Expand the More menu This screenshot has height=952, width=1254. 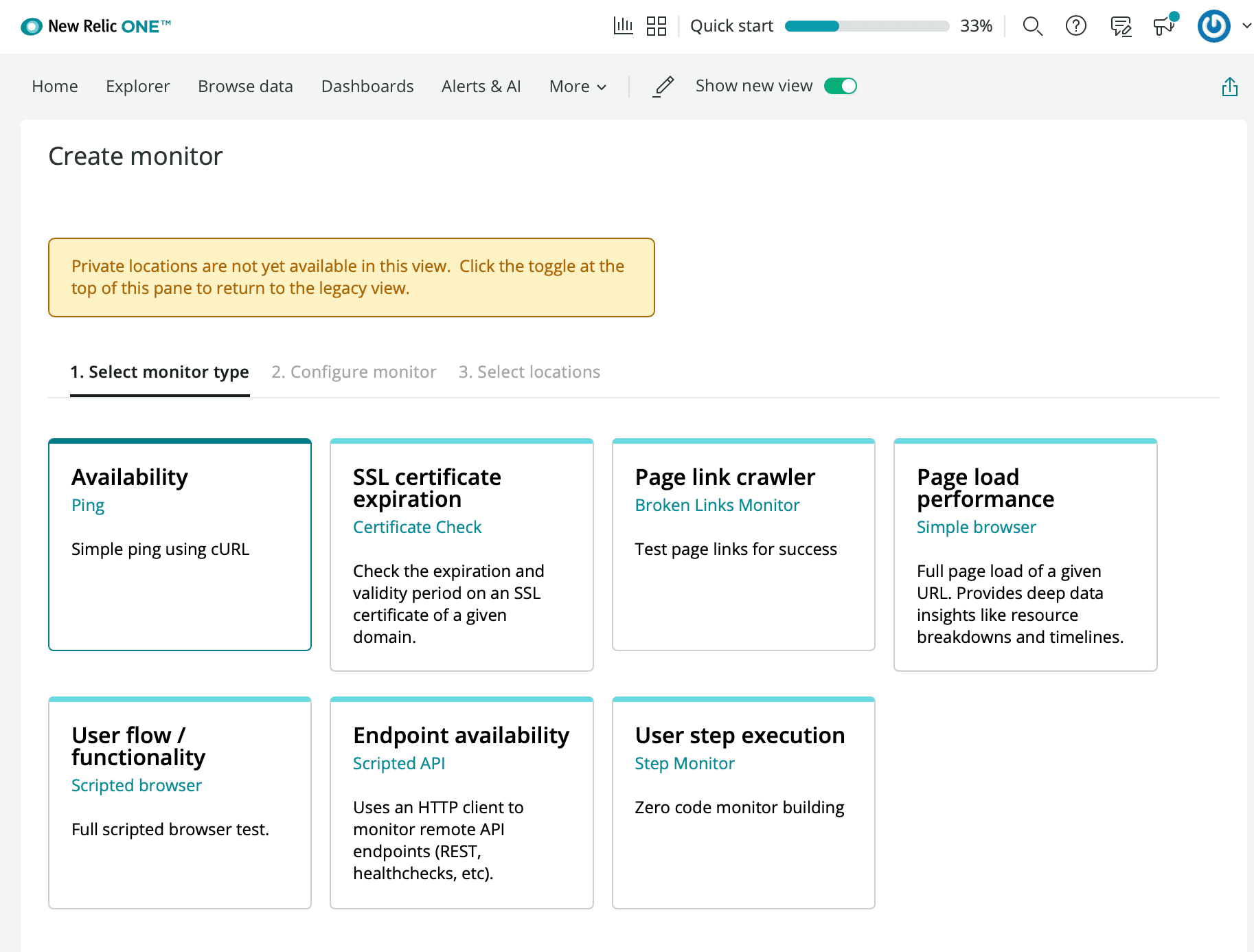pos(578,87)
